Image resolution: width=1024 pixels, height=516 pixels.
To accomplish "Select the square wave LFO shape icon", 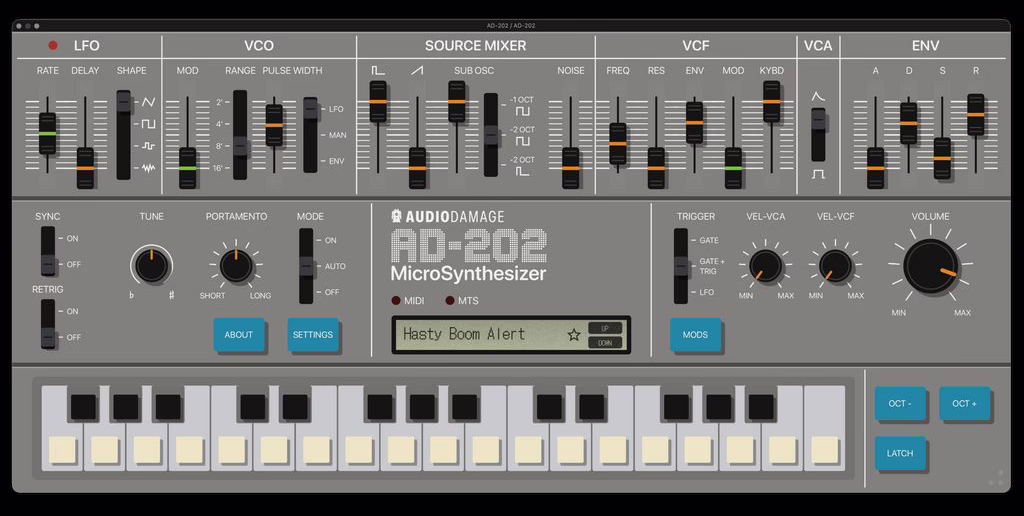I will pyautogui.click(x=149, y=123).
